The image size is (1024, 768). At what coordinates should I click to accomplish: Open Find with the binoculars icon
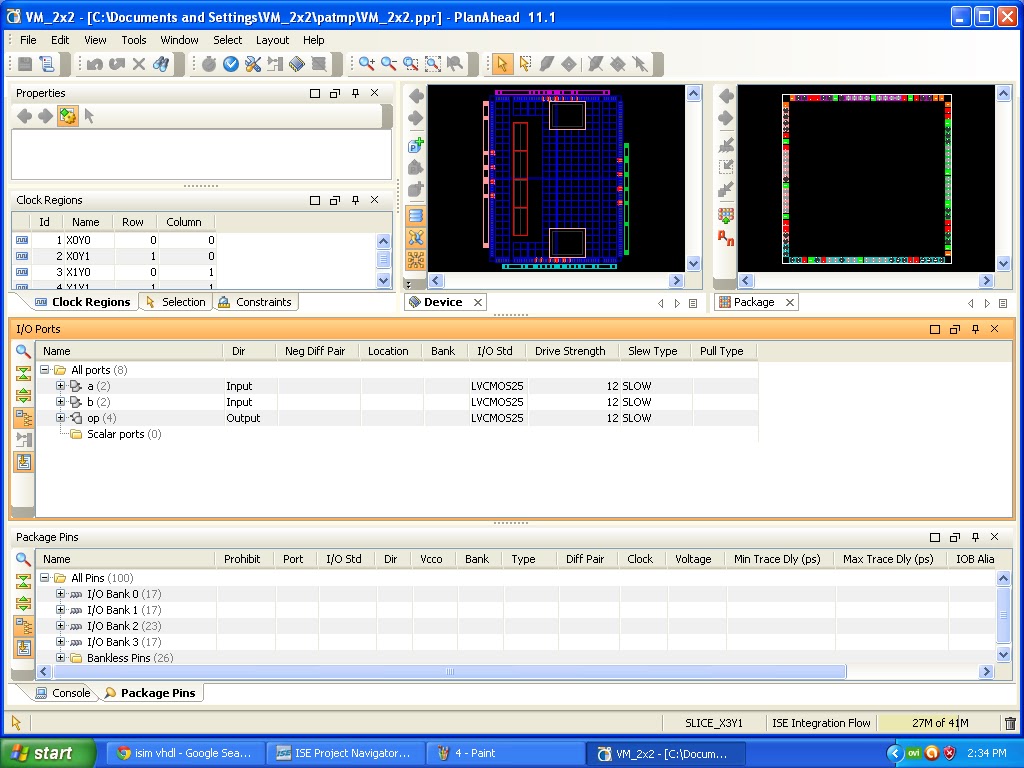(x=161, y=63)
